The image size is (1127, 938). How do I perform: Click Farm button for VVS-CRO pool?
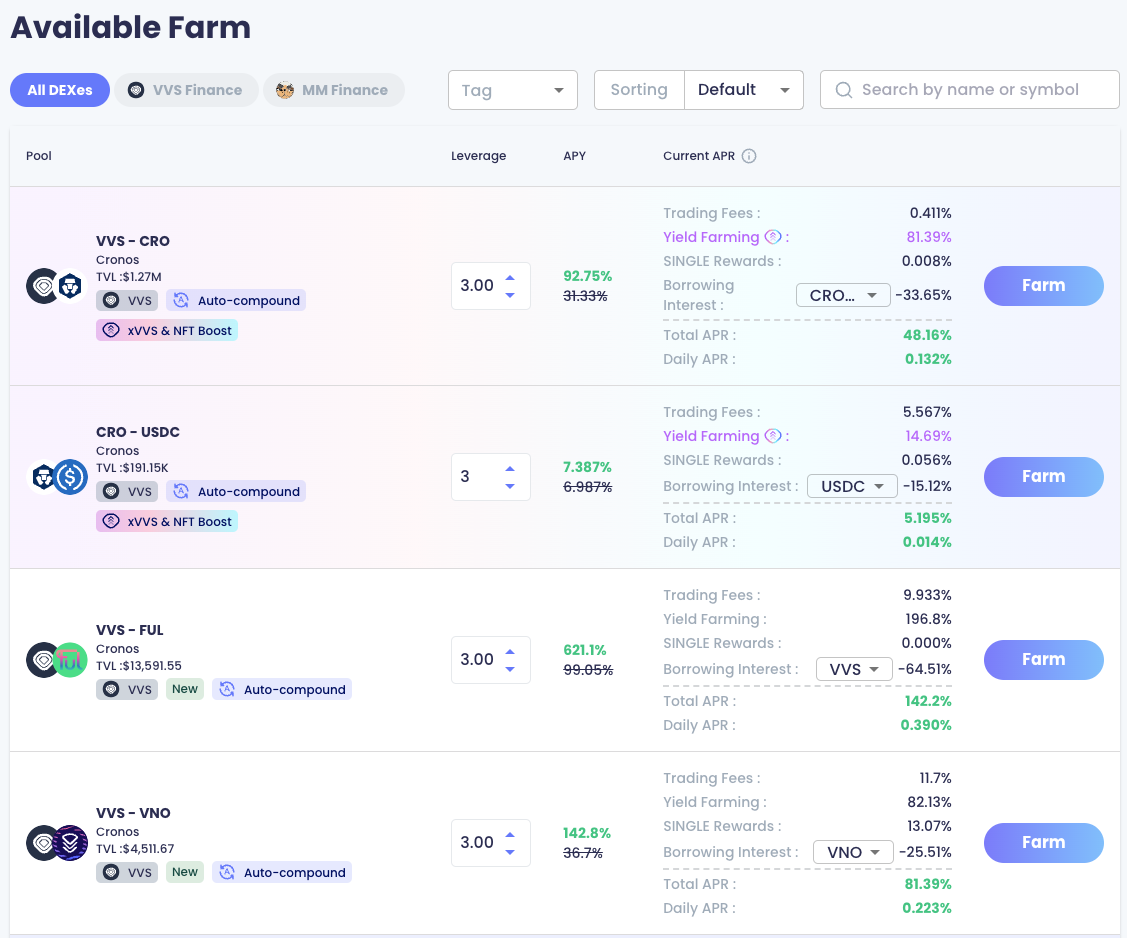1043,286
